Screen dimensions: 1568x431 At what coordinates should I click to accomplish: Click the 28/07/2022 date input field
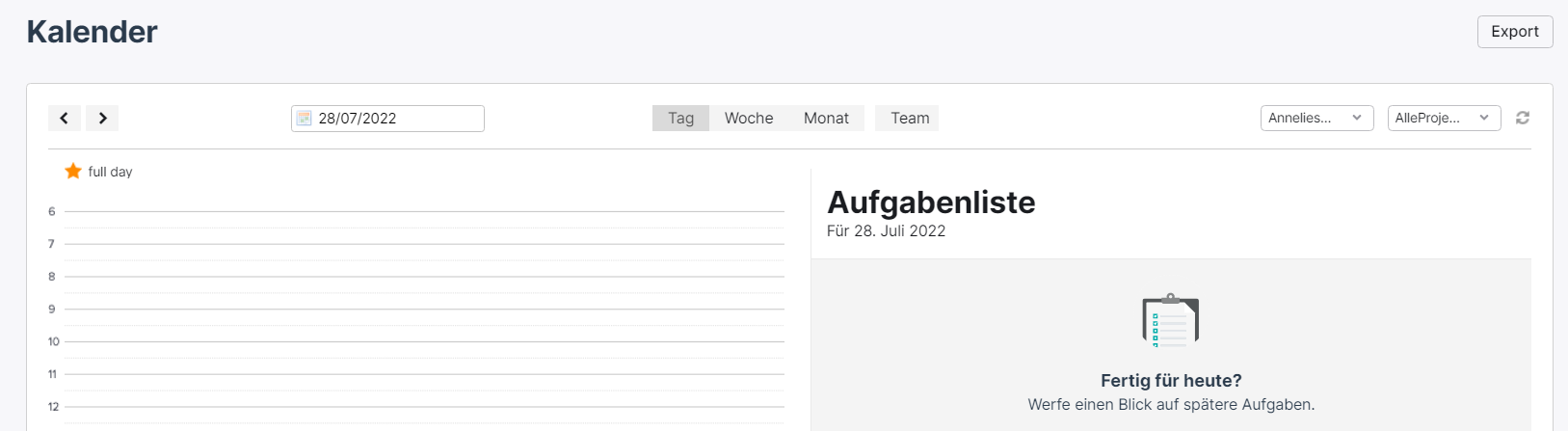tap(387, 119)
